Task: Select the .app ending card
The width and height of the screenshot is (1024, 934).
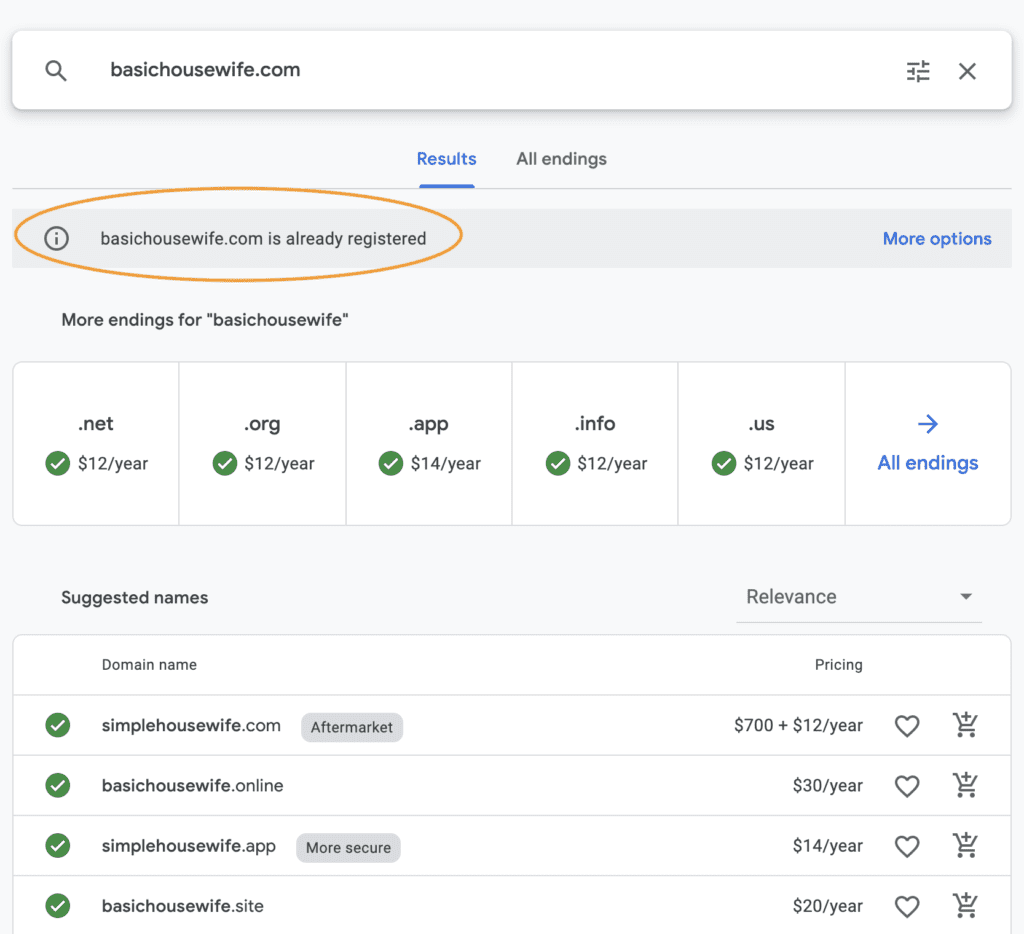Action: (429, 443)
